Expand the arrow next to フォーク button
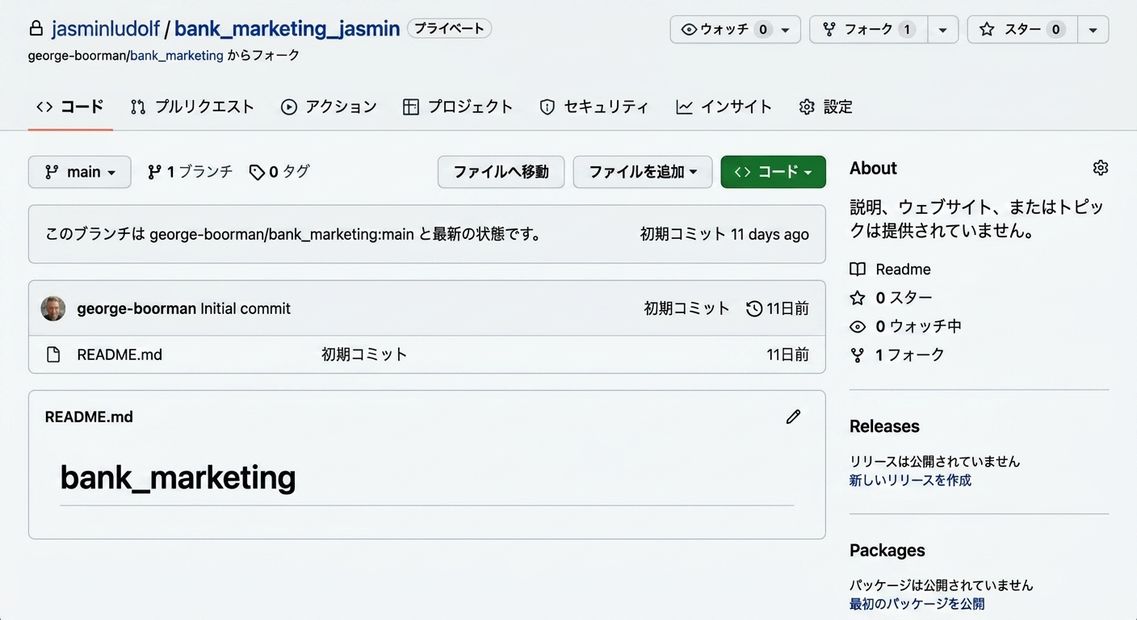Screen dimensions: 1137x620 (x=943, y=30)
